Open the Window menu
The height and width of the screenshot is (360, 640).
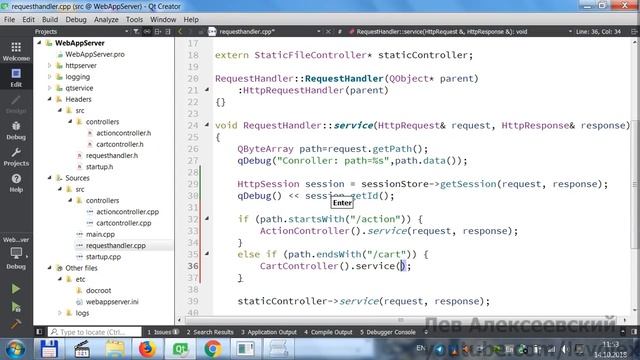(x=163, y=19)
